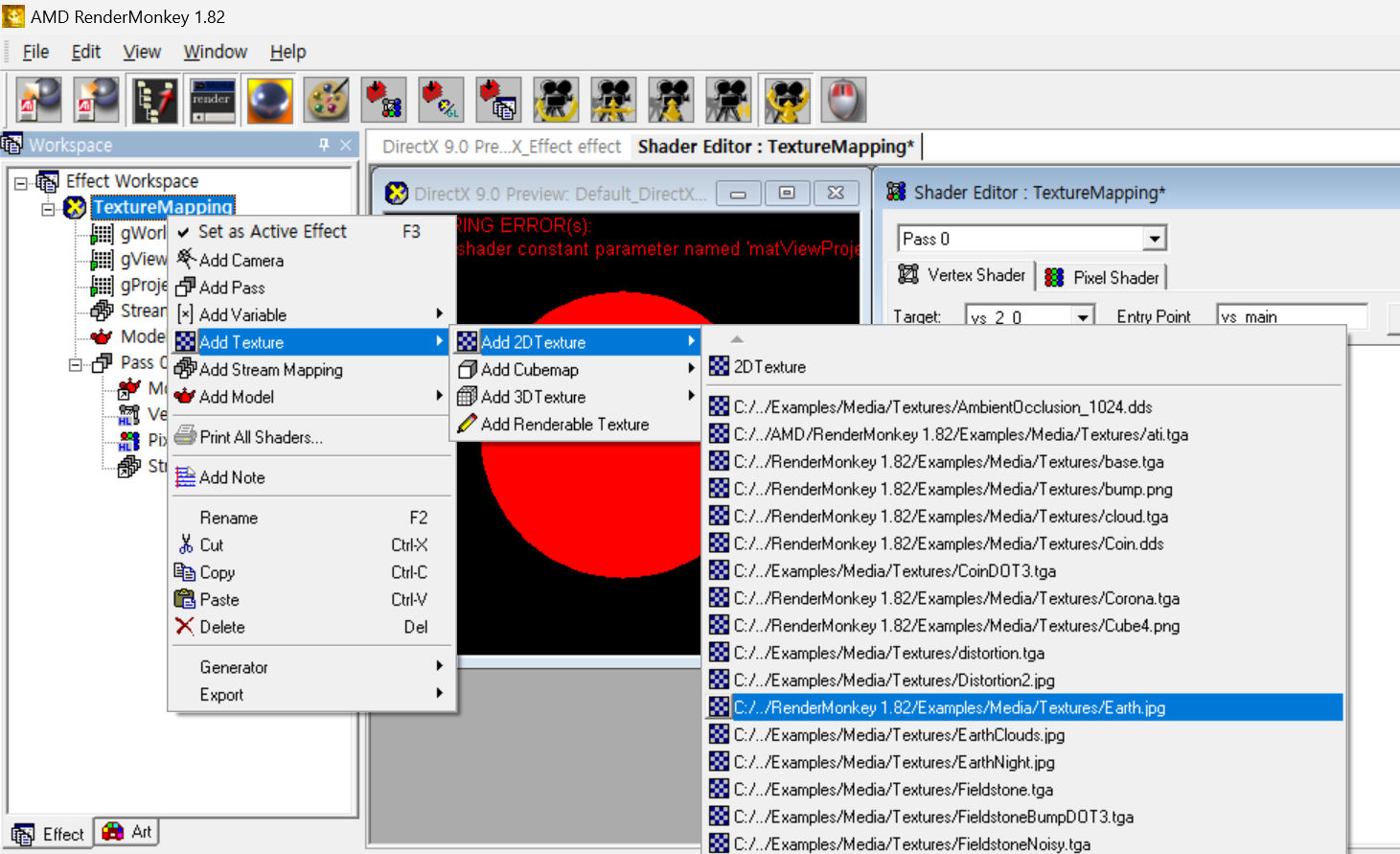The width and height of the screenshot is (1400, 854).
Task: Pick the Earth.jpg texture
Action: click(x=1024, y=707)
